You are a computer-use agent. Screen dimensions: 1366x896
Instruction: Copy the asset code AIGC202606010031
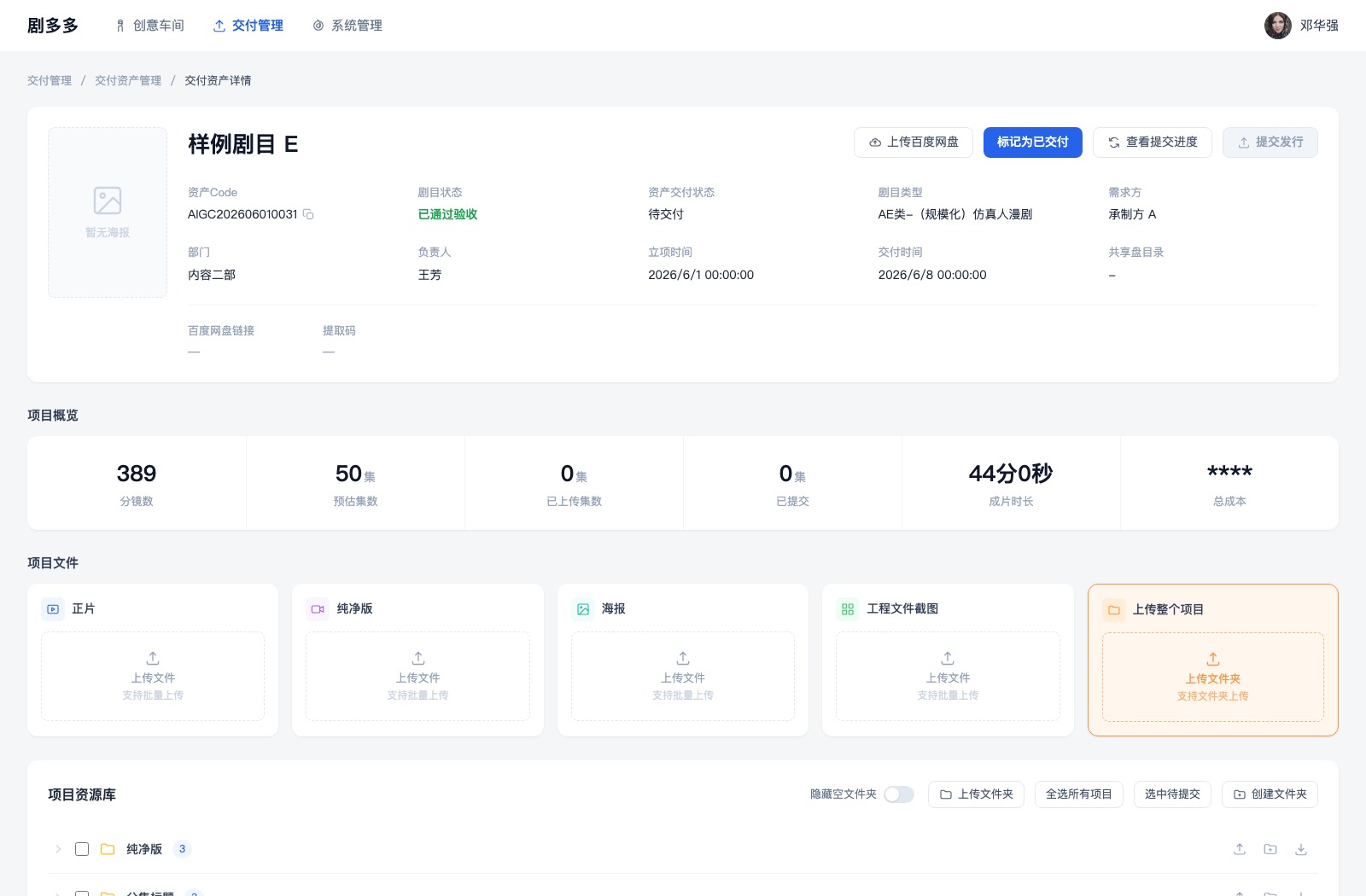(x=308, y=214)
